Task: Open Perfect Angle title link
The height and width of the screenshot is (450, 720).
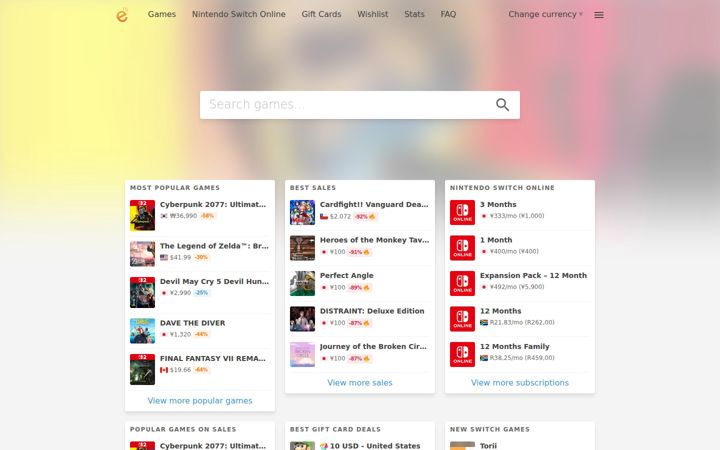Action: [347, 276]
